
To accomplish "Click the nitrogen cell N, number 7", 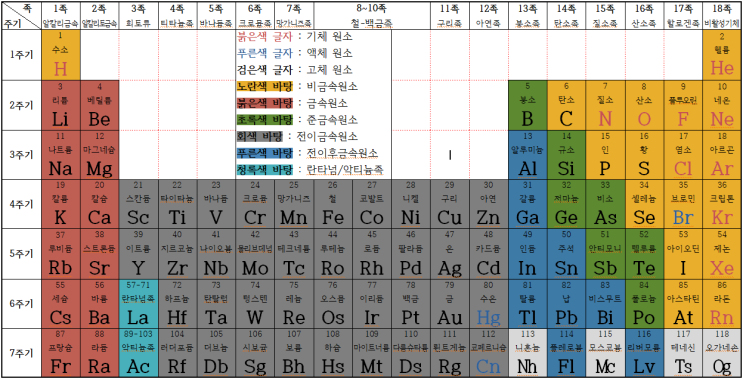I will 606,106.
